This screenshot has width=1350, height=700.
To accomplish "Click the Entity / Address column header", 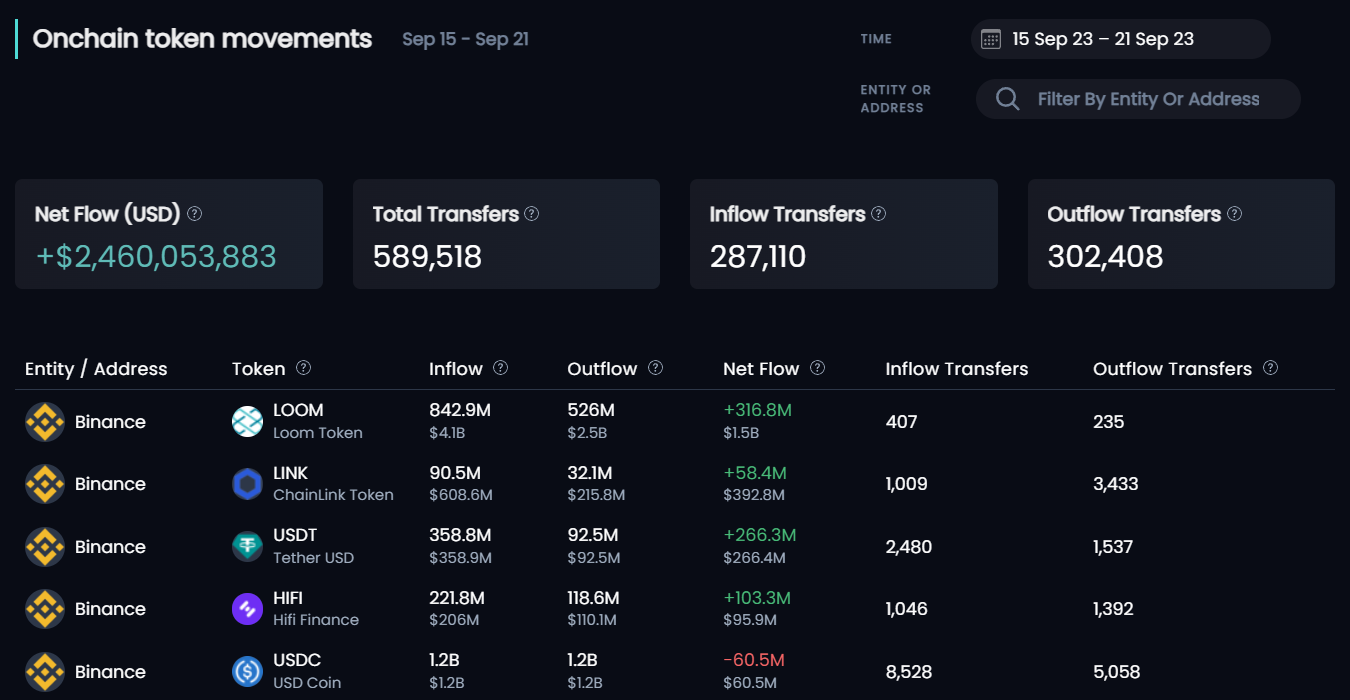I will tap(96, 369).
